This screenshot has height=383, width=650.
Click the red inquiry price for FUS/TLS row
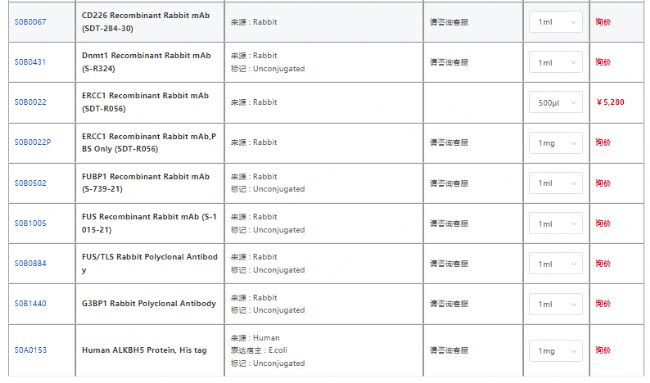click(x=603, y=263)
